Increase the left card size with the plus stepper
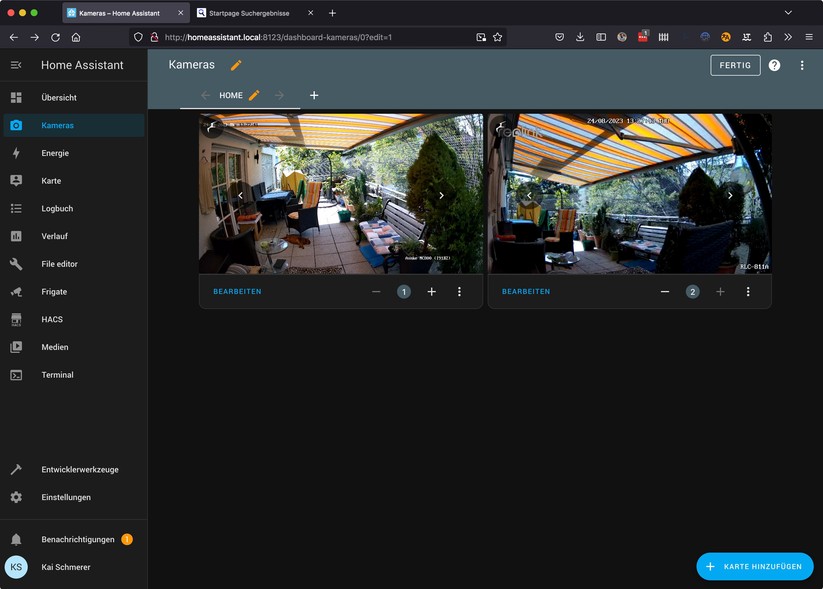 click(431, 291)
